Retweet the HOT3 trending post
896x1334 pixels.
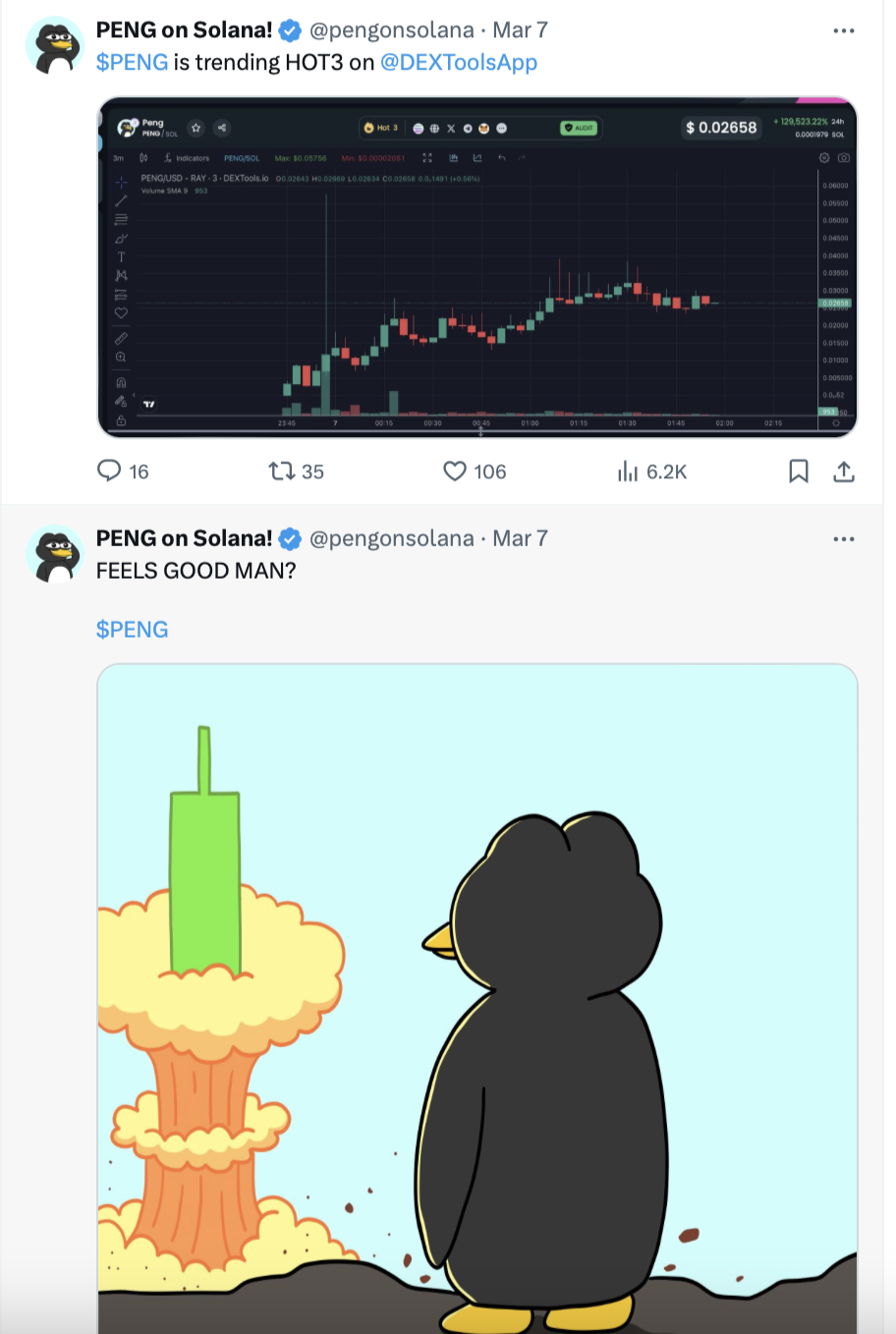tap(283, 472)
